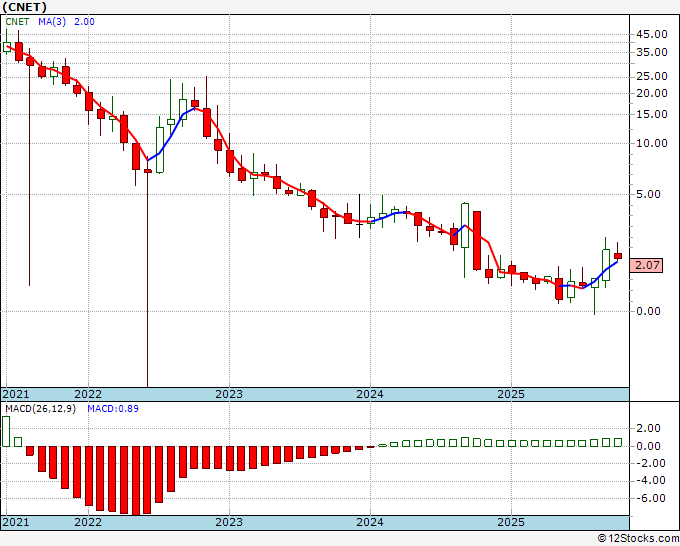680x546 pixels.
Task: Click the 2022 label on the MACD timeline
Action: [x=88, y=522]
